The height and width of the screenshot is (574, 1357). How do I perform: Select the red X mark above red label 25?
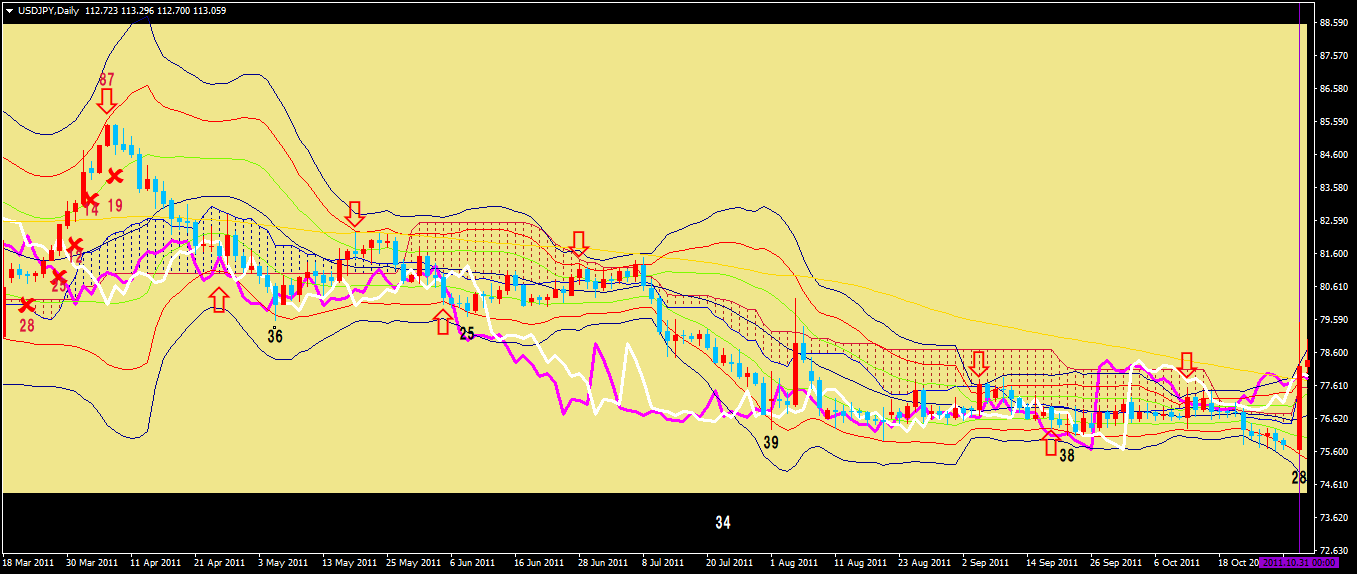pos(59,275)
